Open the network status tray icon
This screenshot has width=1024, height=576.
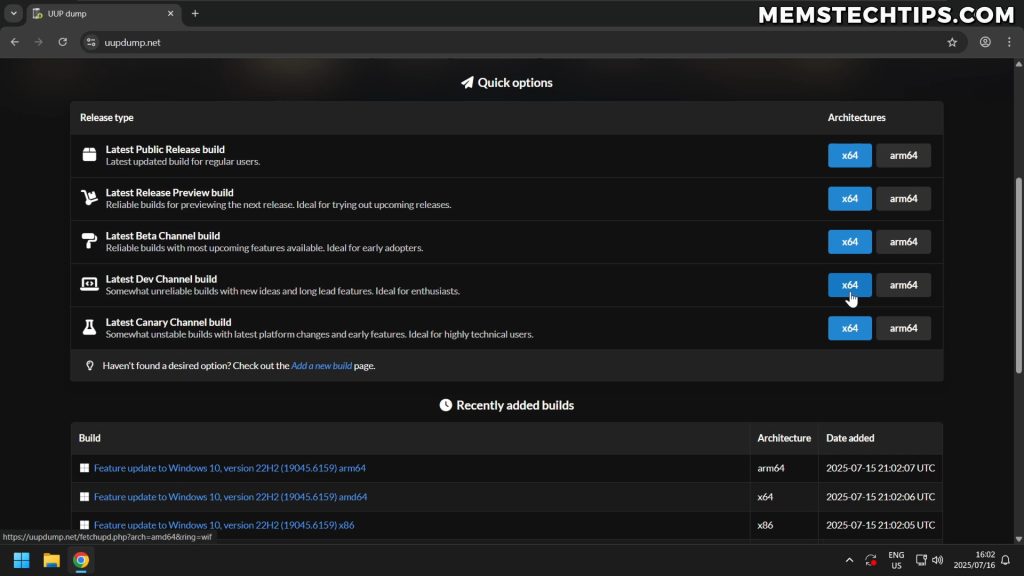pyautogui.click(x=921, y=560)
